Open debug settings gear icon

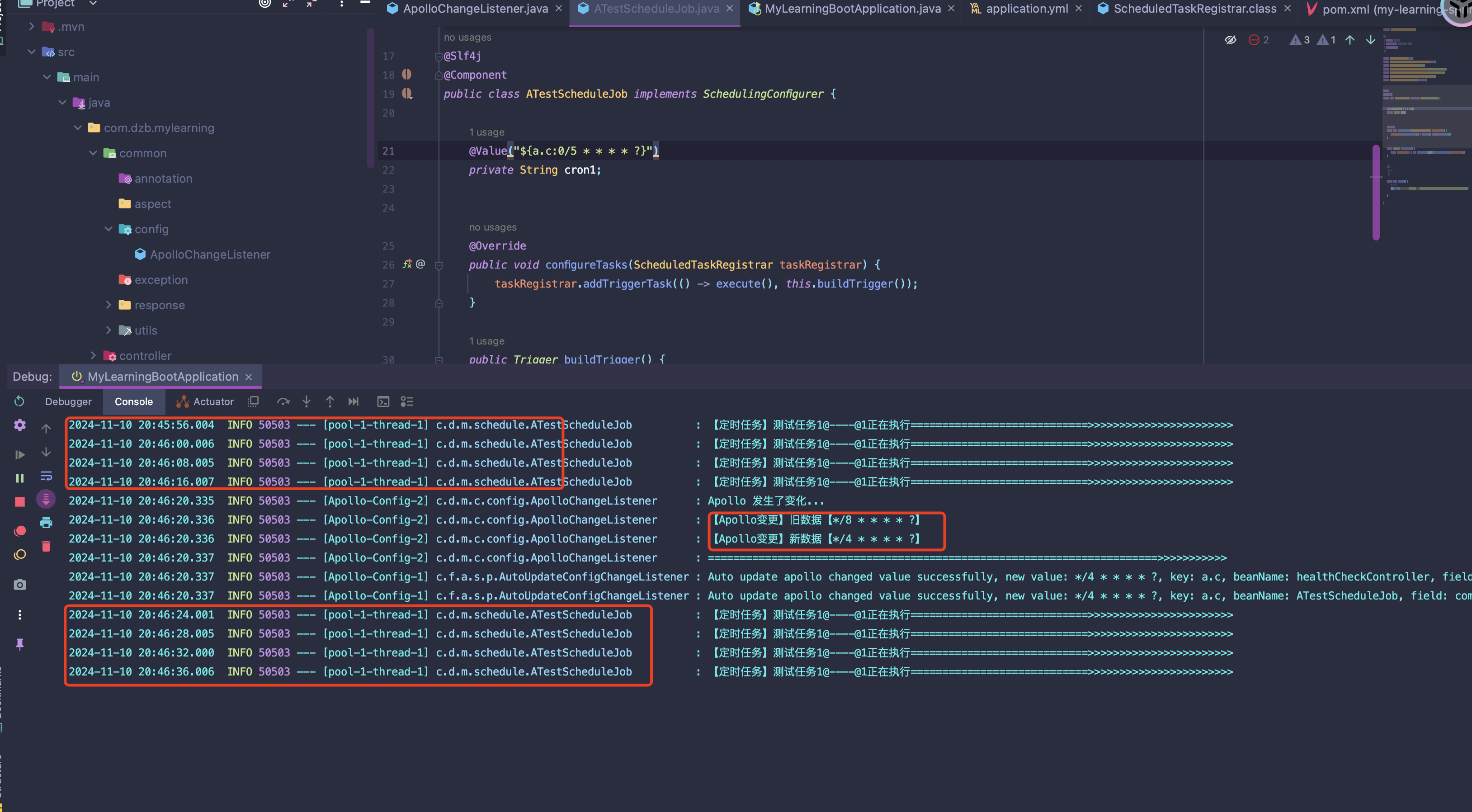point(19,425)
